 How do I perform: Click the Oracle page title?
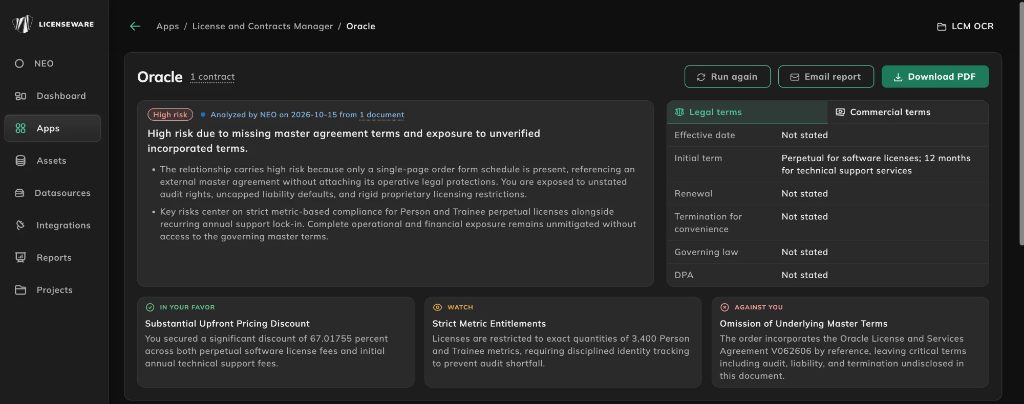(159, 77)
